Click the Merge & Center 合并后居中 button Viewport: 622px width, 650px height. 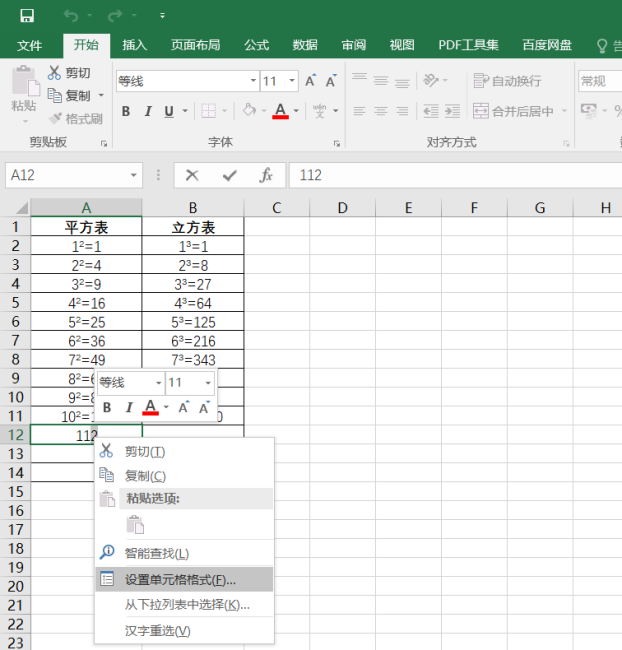click(x=513, y=111)
